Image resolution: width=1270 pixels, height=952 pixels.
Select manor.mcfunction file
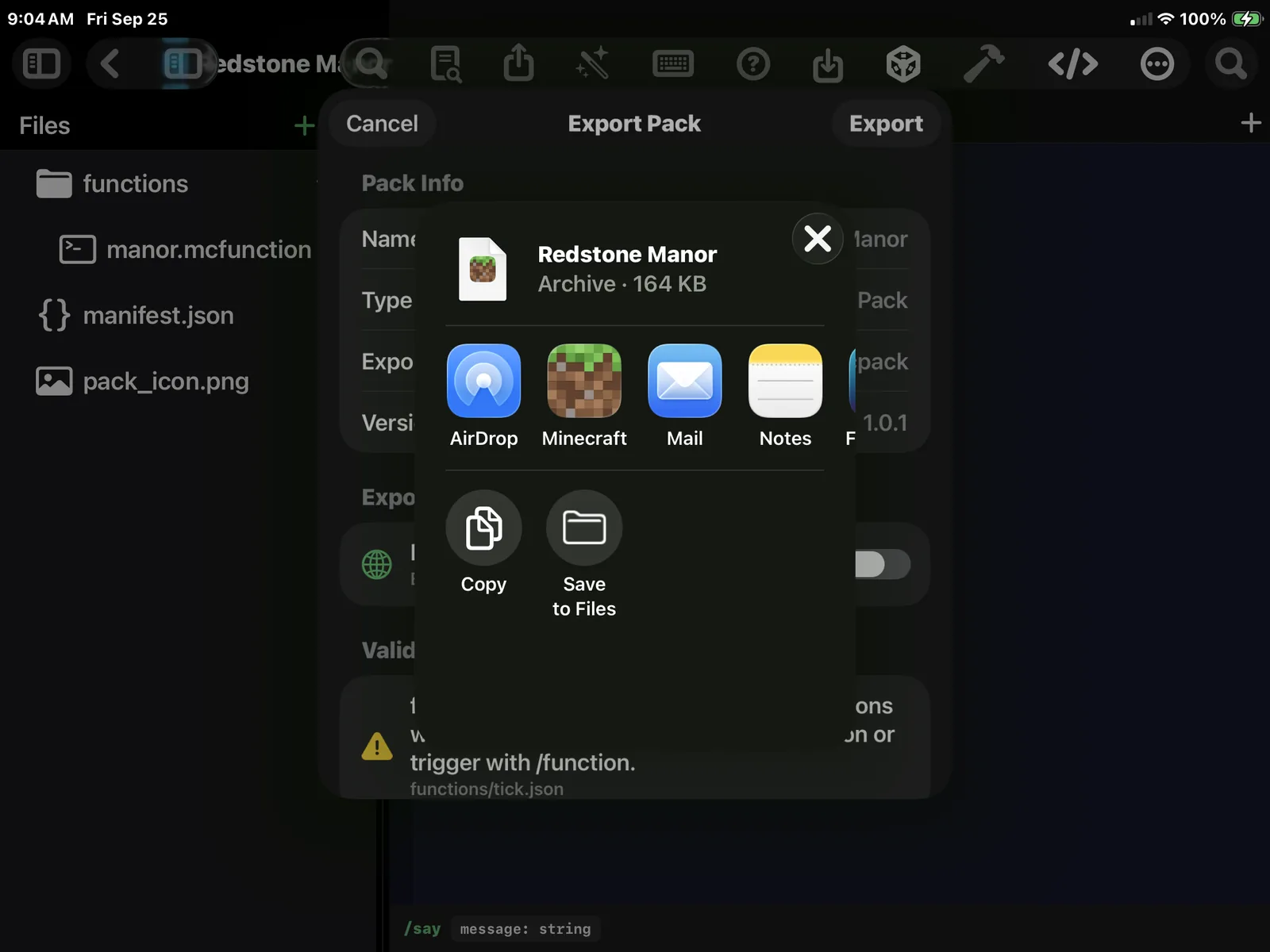[184, 250]
